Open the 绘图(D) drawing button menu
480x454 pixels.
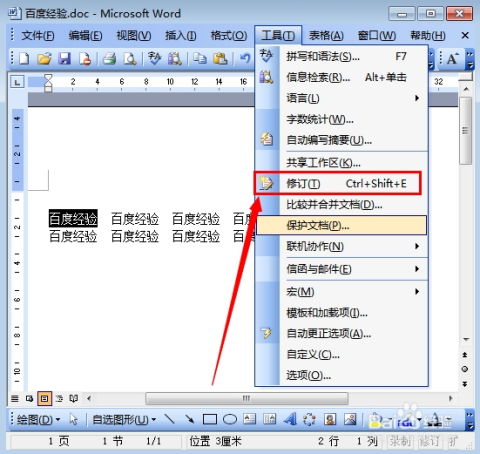point(38,419)
